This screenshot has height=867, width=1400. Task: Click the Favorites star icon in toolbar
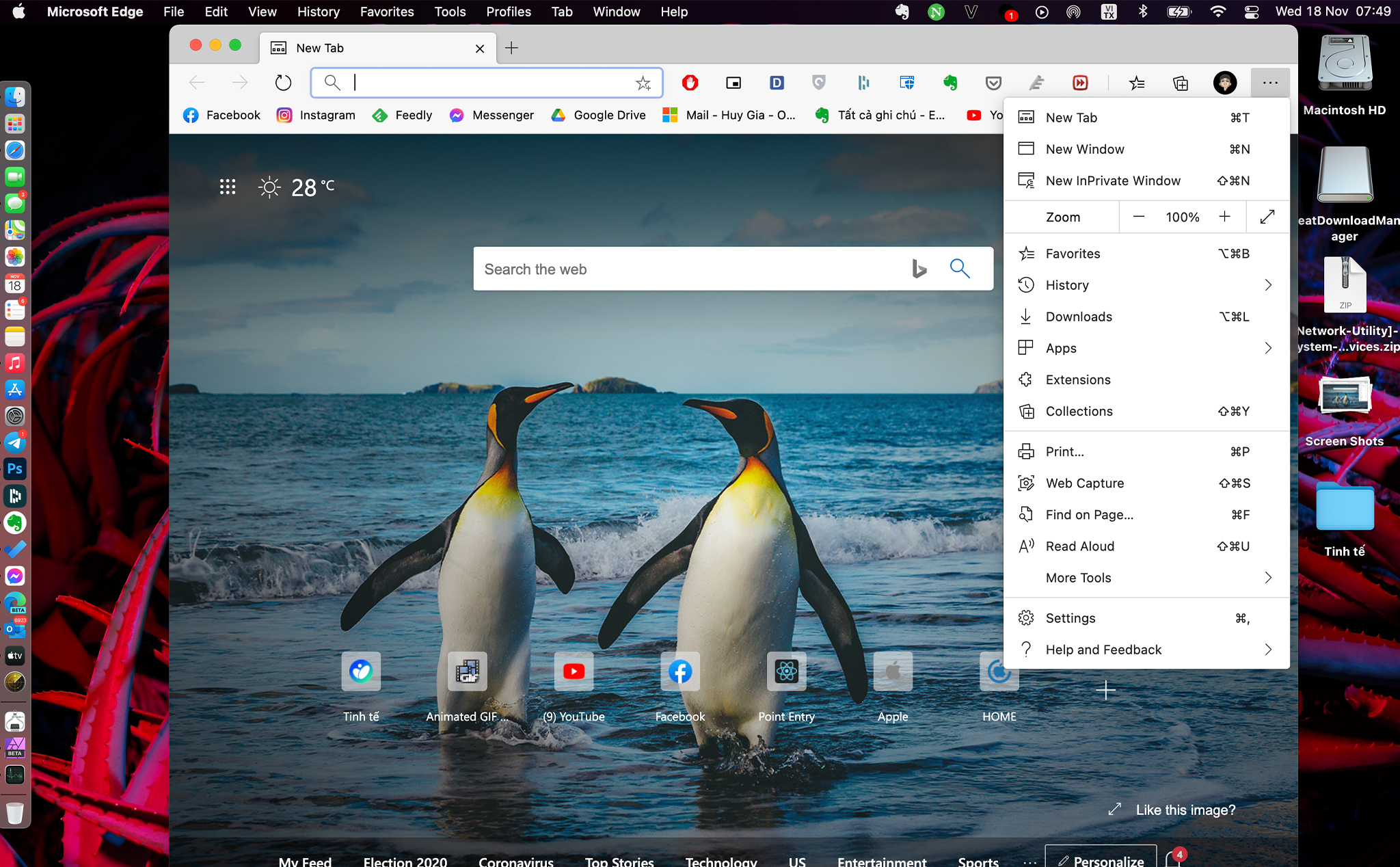(1137, 83)
